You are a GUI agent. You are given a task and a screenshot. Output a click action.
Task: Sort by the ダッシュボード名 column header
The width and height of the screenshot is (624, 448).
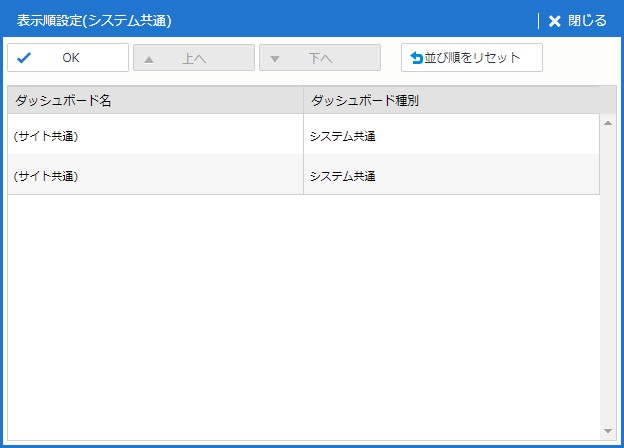63,101
